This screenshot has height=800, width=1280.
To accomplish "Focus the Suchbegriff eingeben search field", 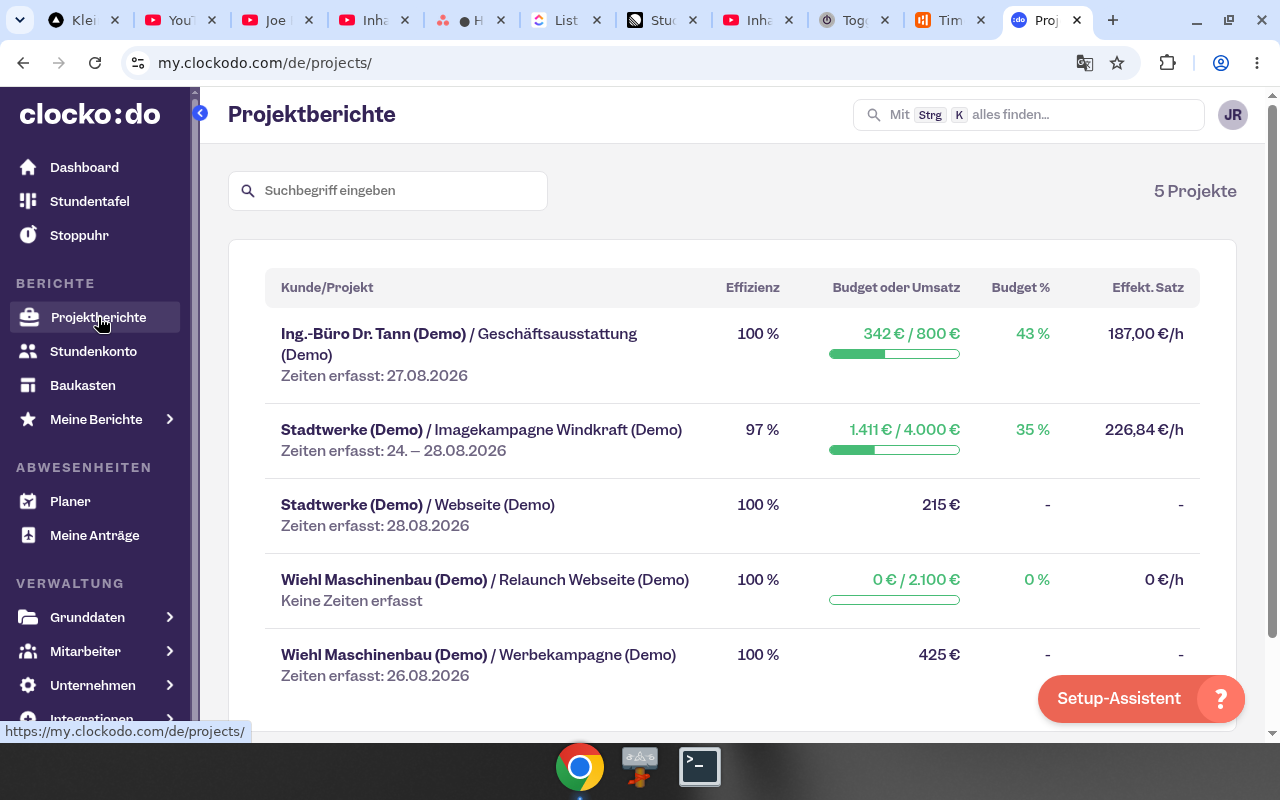I will [388, 191].
